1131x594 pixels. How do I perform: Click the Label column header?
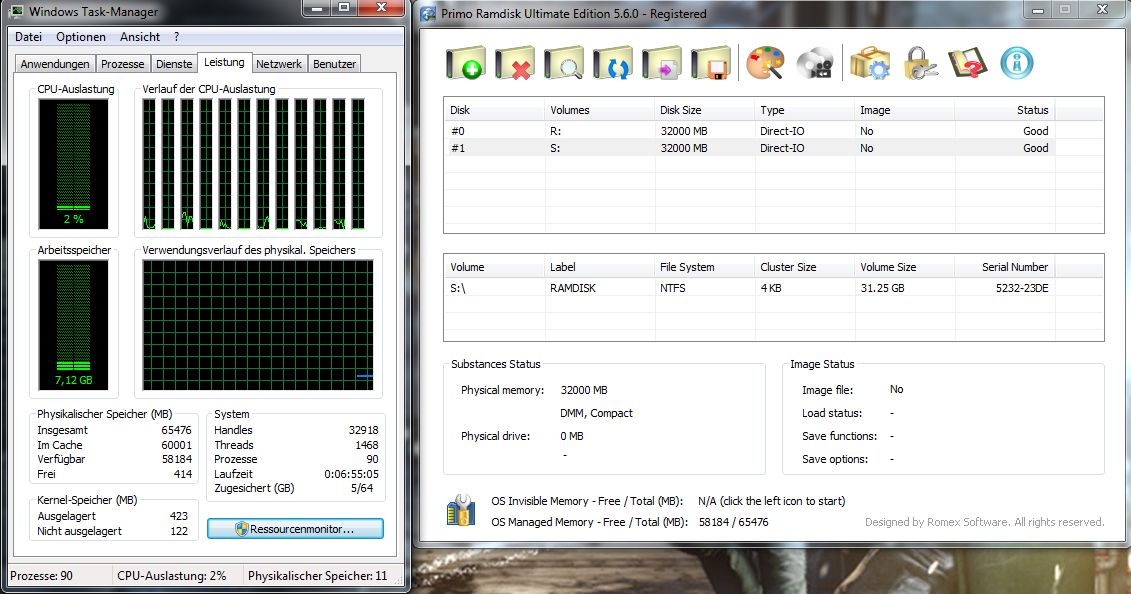click(x=599, y=267)
